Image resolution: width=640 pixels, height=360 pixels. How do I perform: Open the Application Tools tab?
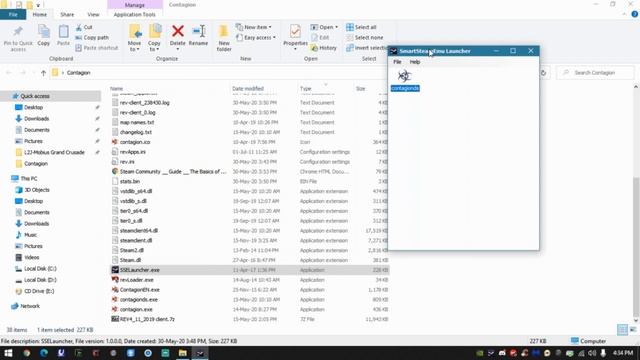coord(134,15)
